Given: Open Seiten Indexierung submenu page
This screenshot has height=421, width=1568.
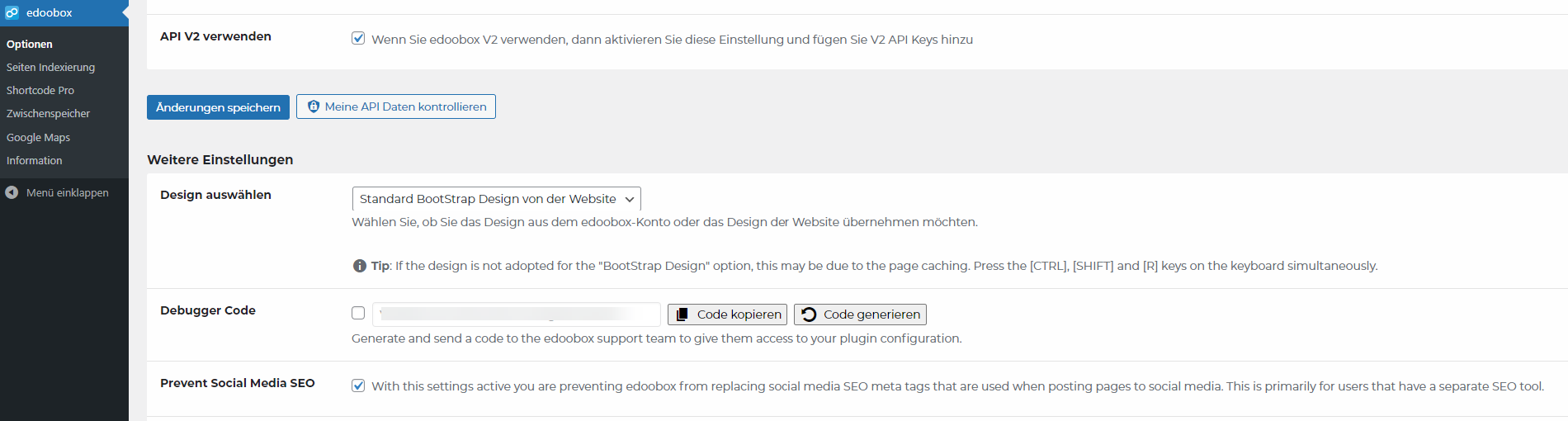Looking at the screenshot, I should [x=50, y=67].
